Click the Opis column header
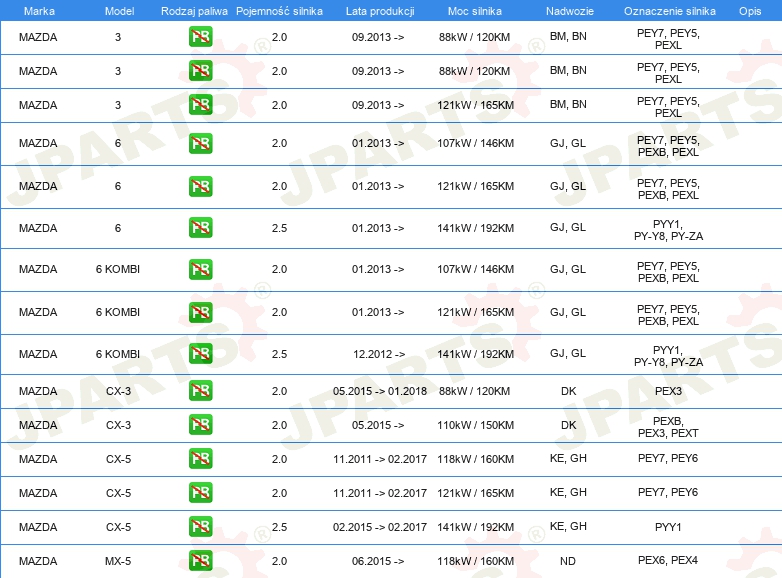 (x=749, y=10)
